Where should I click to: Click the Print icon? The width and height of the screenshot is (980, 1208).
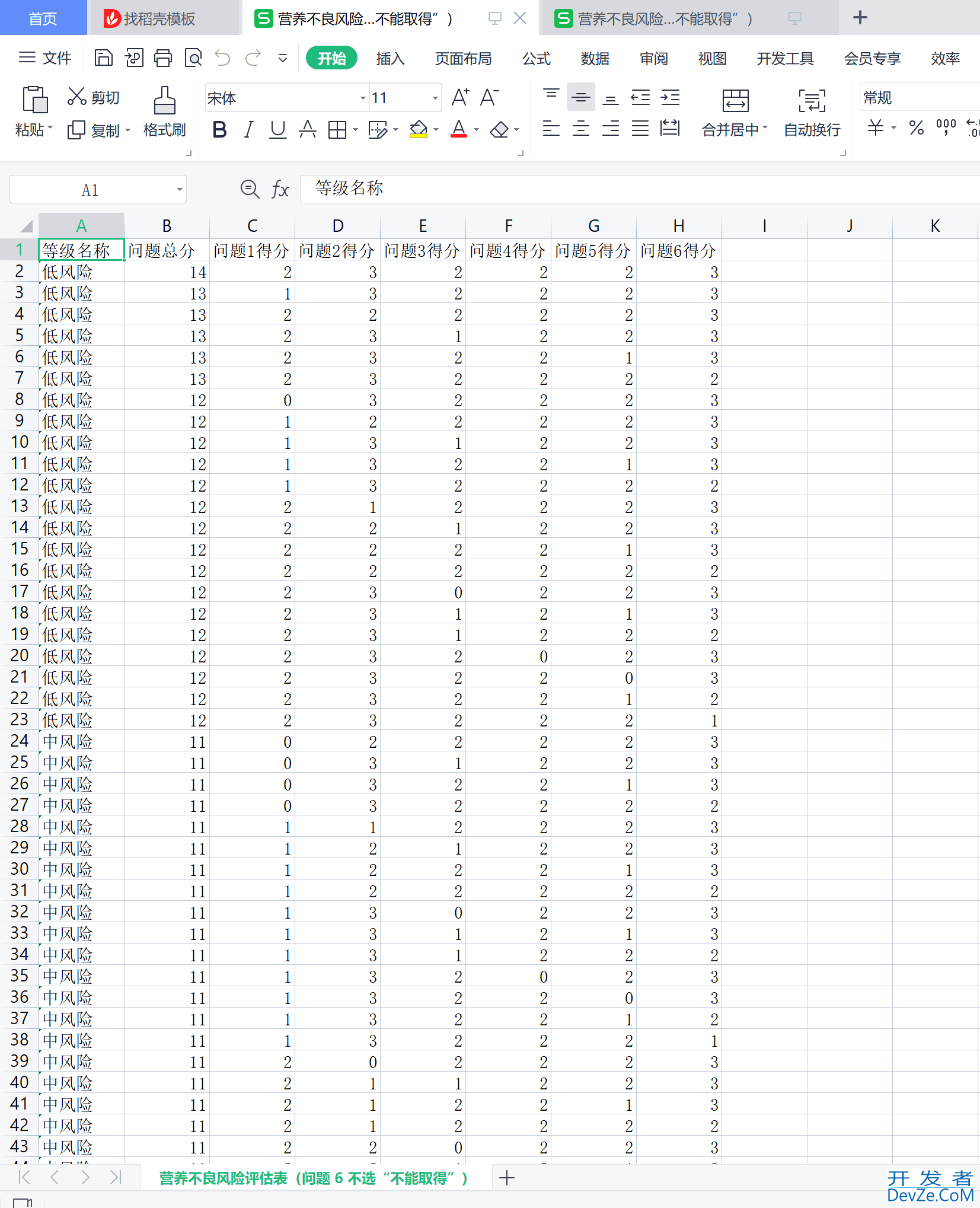163,58
